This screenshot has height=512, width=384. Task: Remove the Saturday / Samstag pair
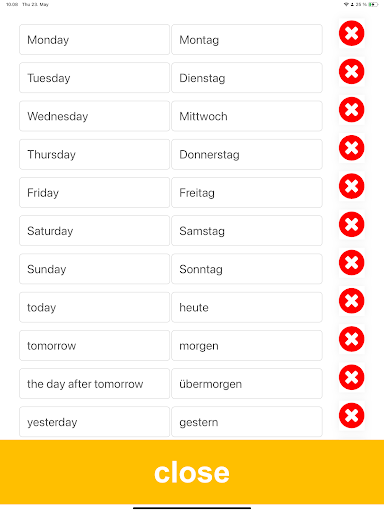click(x=351, y=224)
